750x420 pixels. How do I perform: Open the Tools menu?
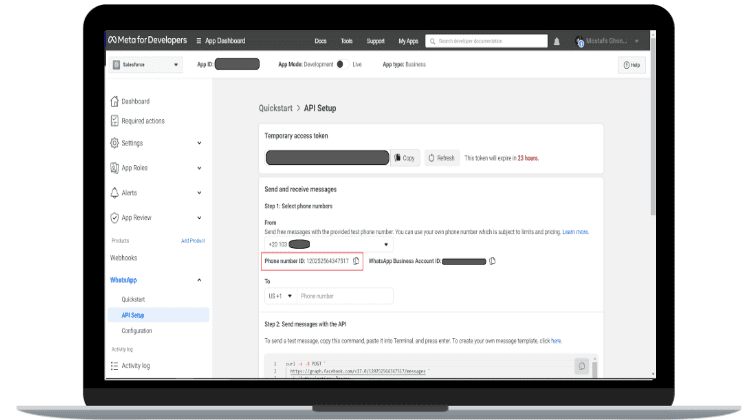click(x=347, y=41)
